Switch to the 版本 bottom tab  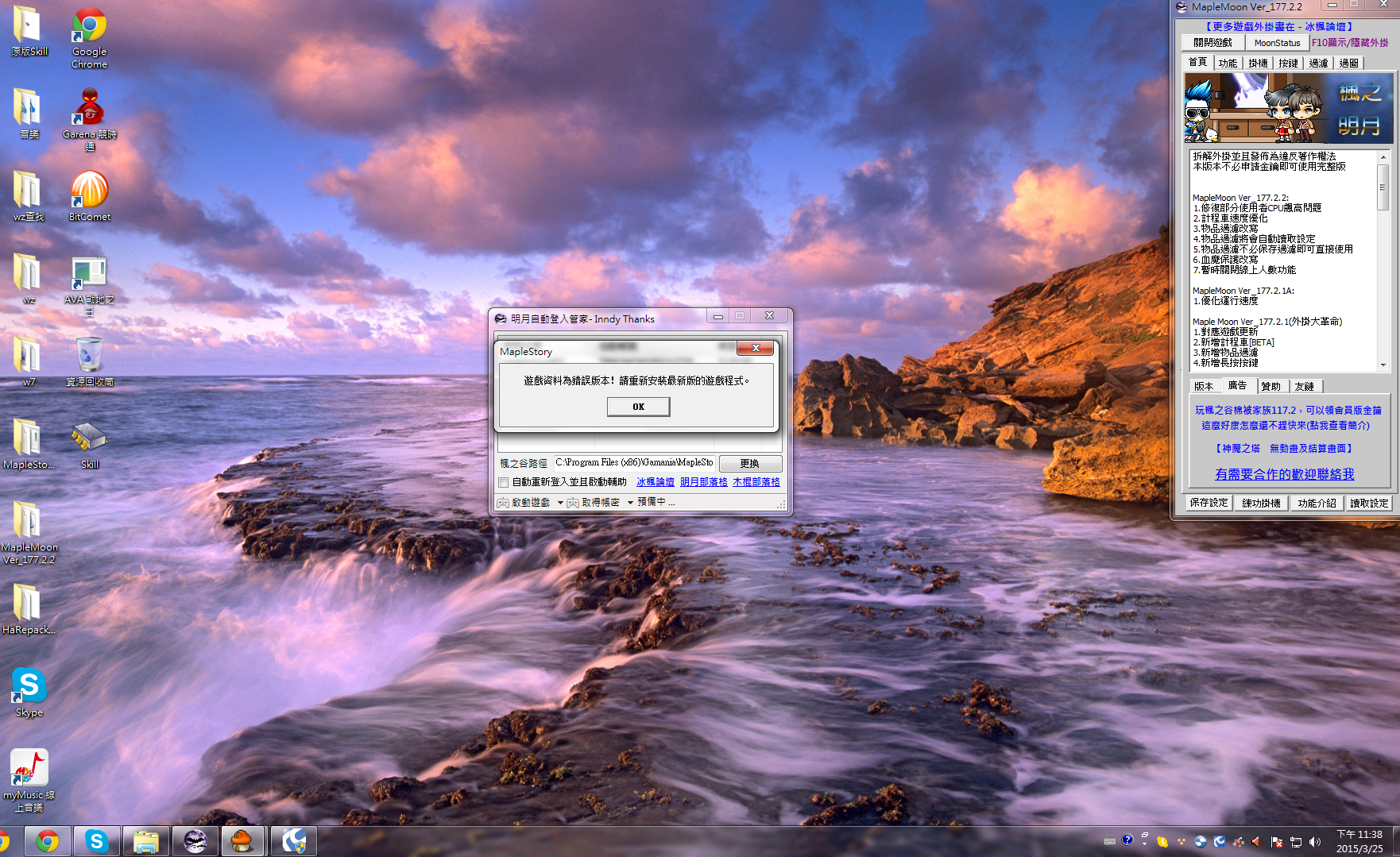coord(1204,386)
